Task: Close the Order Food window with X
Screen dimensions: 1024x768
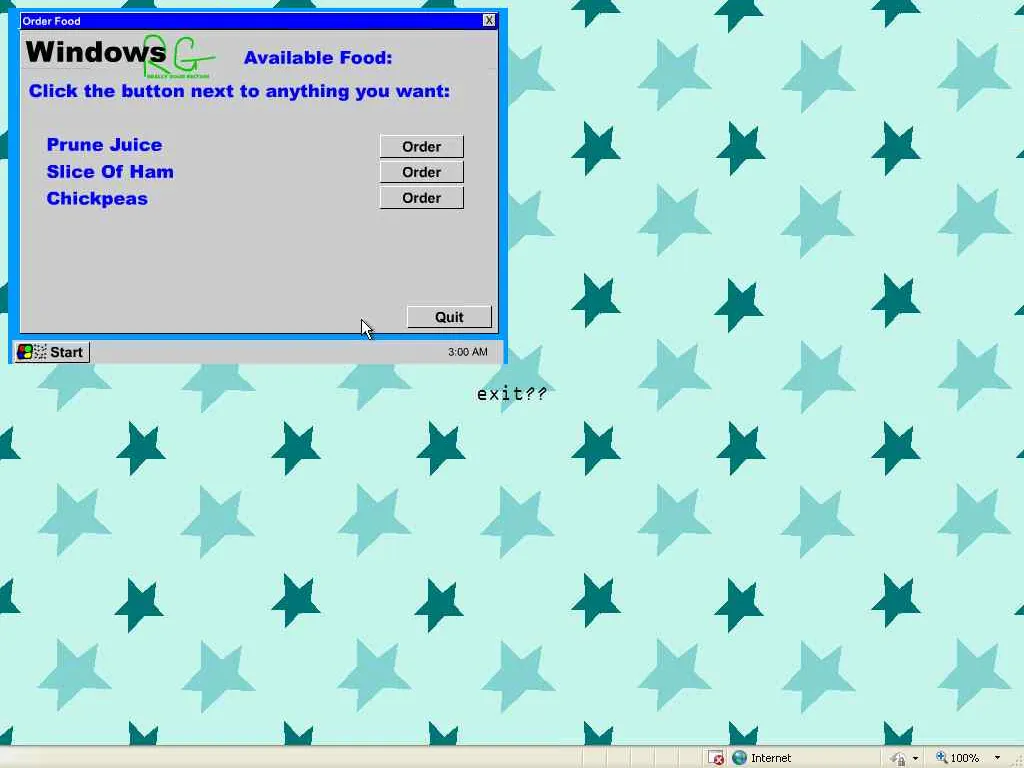Action: [488, 20]
